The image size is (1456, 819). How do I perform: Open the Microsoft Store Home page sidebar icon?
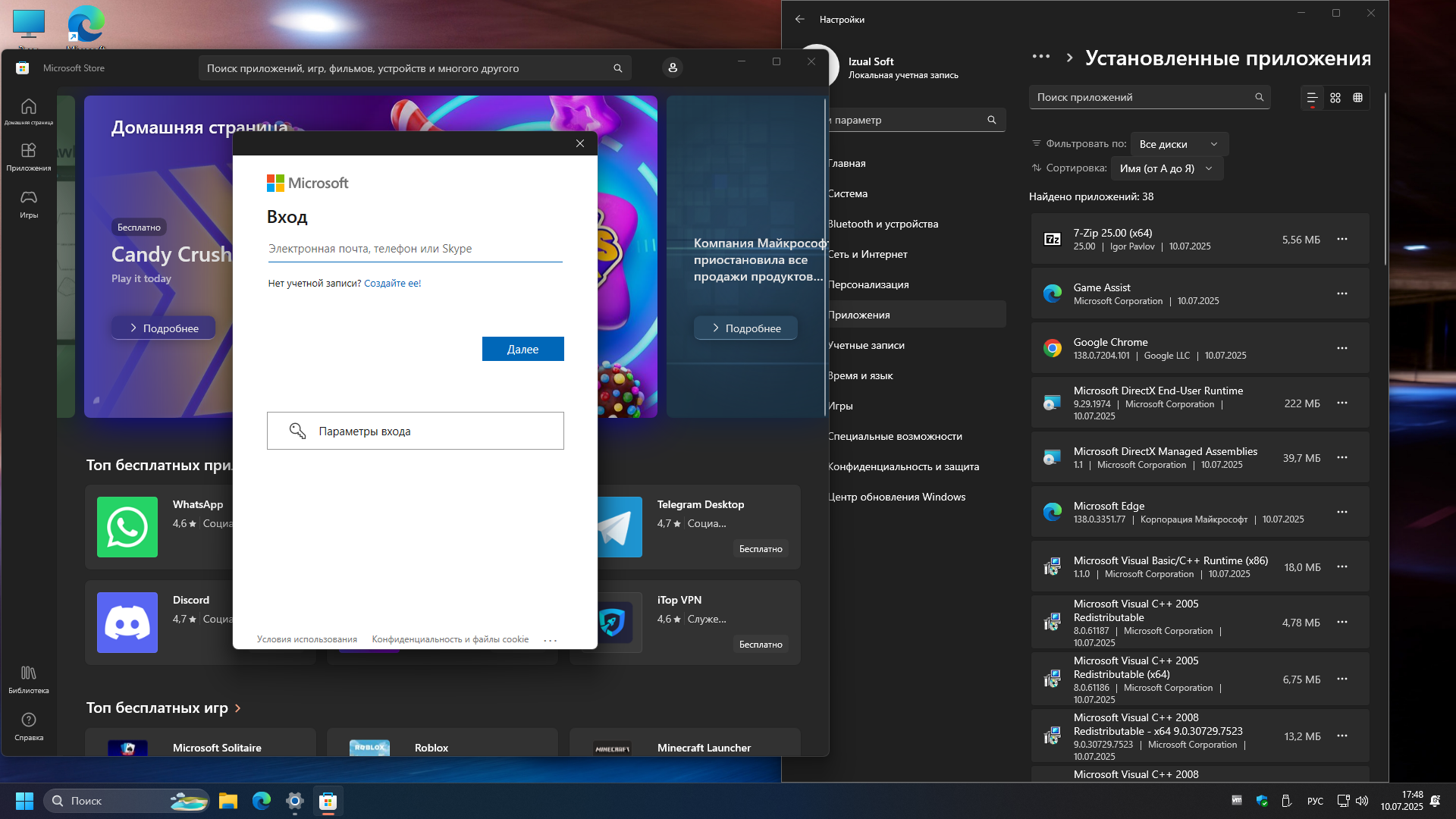coord(29,111)
